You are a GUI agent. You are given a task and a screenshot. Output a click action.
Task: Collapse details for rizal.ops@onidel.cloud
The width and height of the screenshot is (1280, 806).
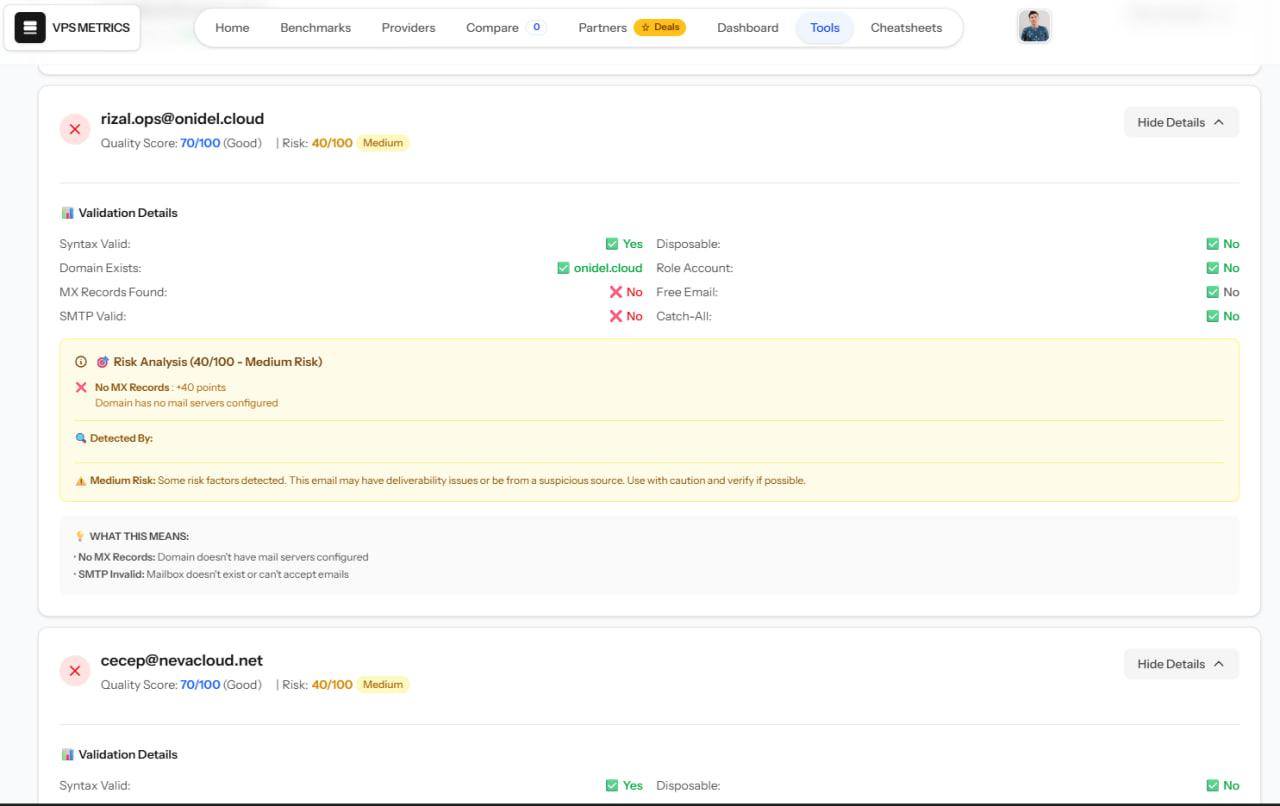(1181, 122)
